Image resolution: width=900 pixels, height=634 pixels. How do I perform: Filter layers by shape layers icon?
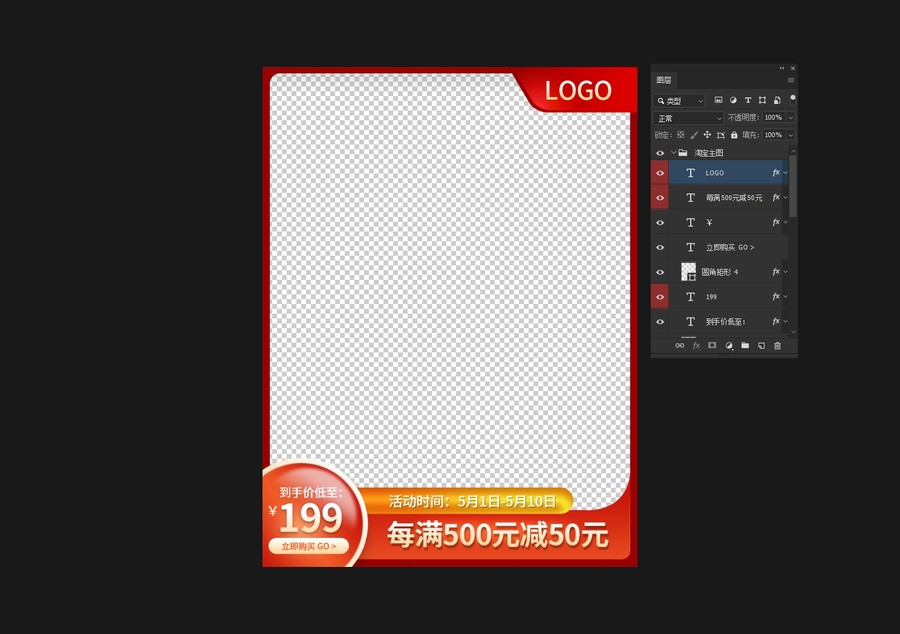762,100
